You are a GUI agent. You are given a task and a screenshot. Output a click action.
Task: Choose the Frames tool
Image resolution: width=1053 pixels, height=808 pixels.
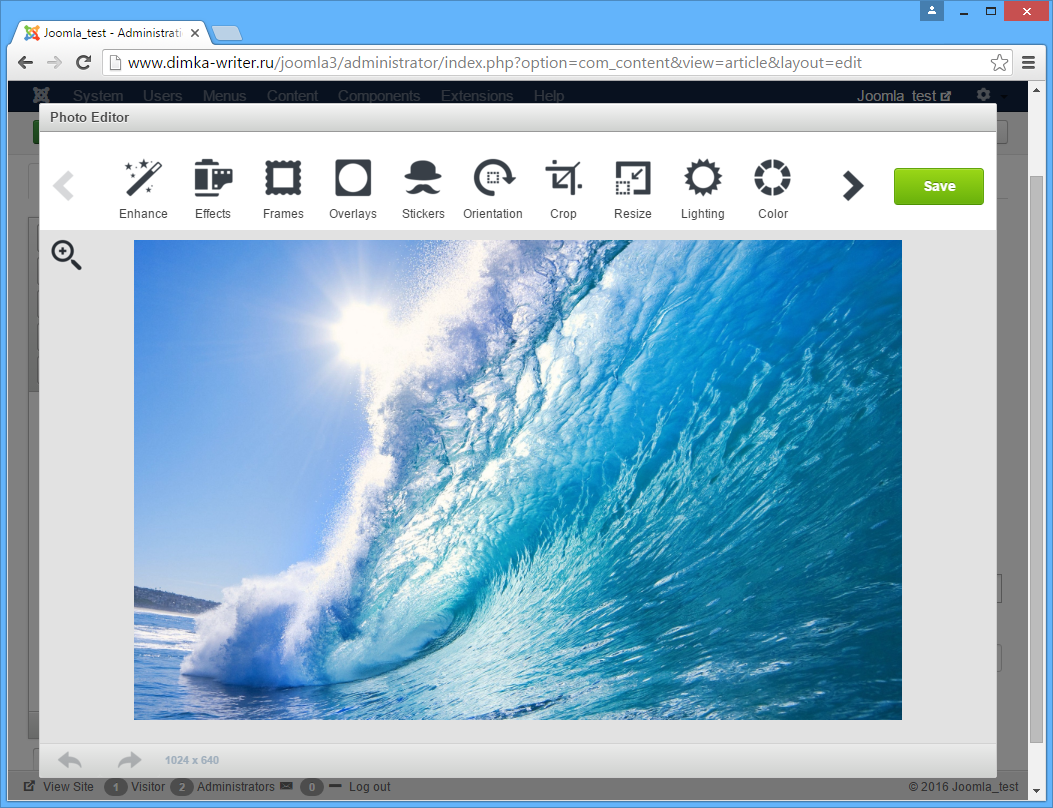coord(283,187)
